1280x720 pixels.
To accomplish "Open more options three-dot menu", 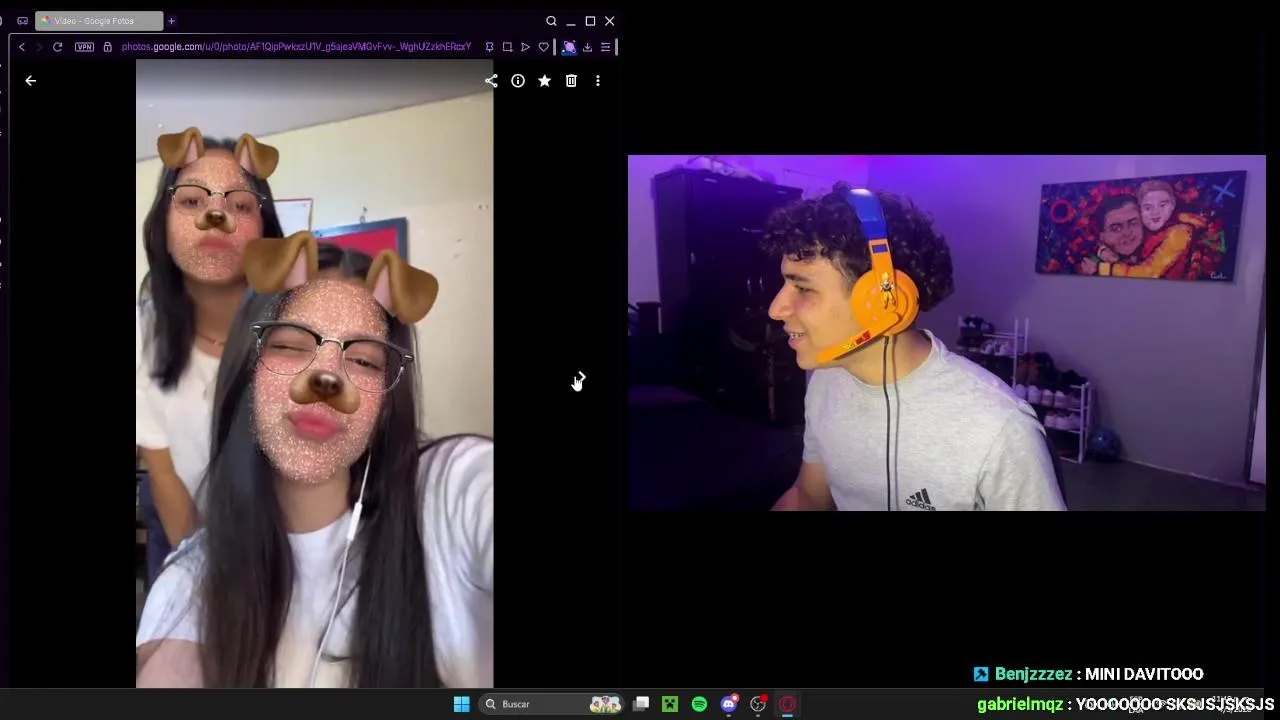I will (598, 81).
